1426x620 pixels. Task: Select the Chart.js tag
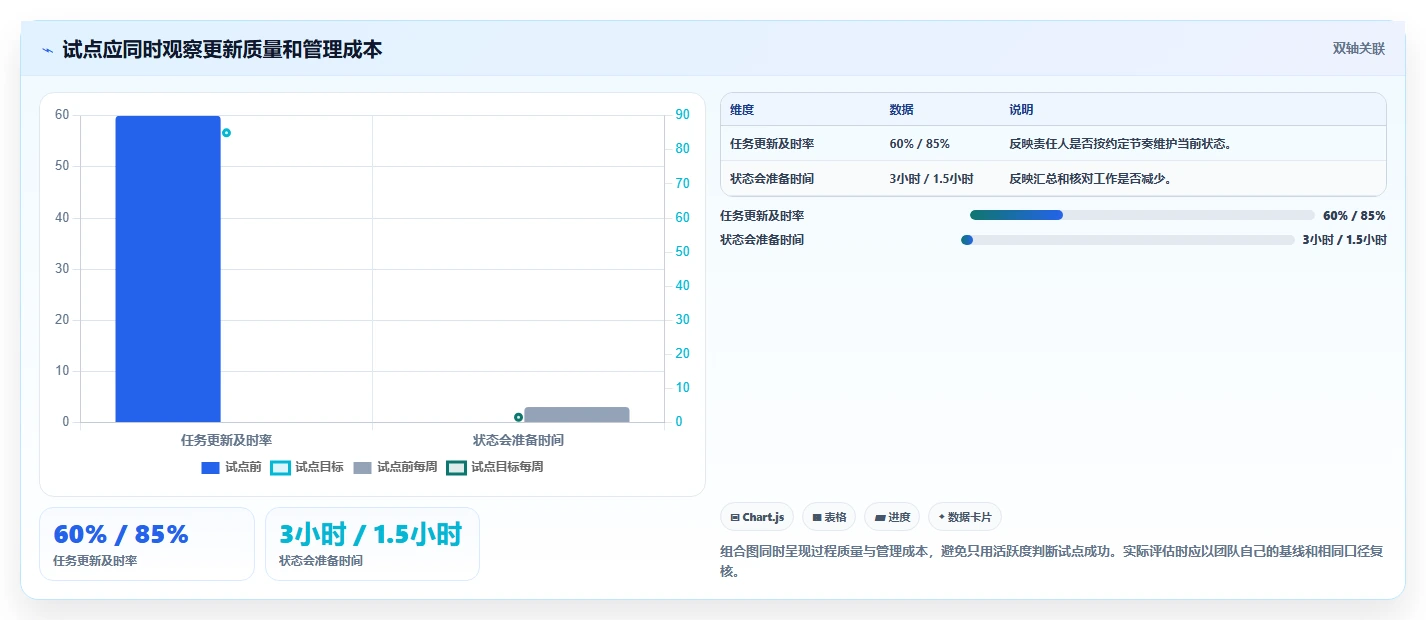(x=757, y=517)
